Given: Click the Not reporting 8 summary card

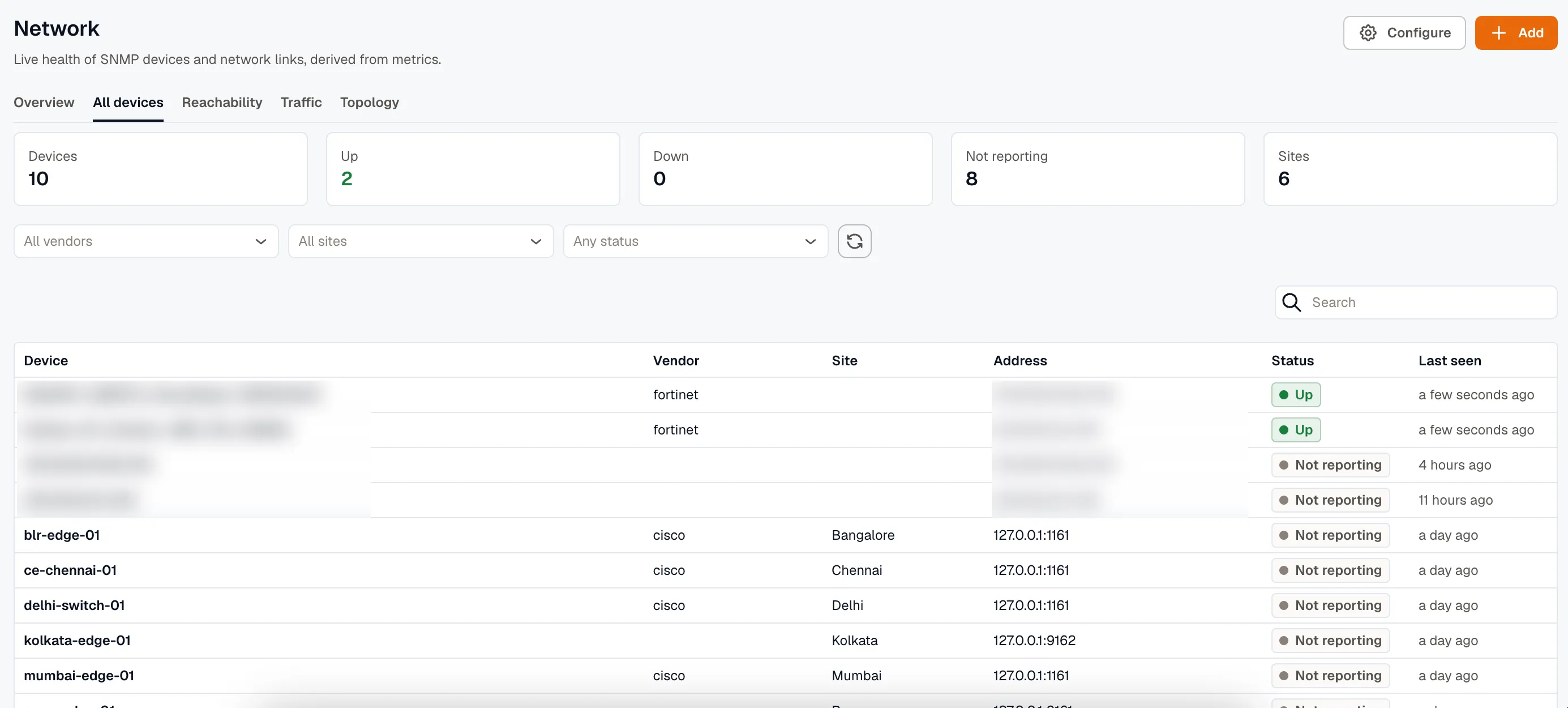Looking at the screenshot, I should [1098, 169].
